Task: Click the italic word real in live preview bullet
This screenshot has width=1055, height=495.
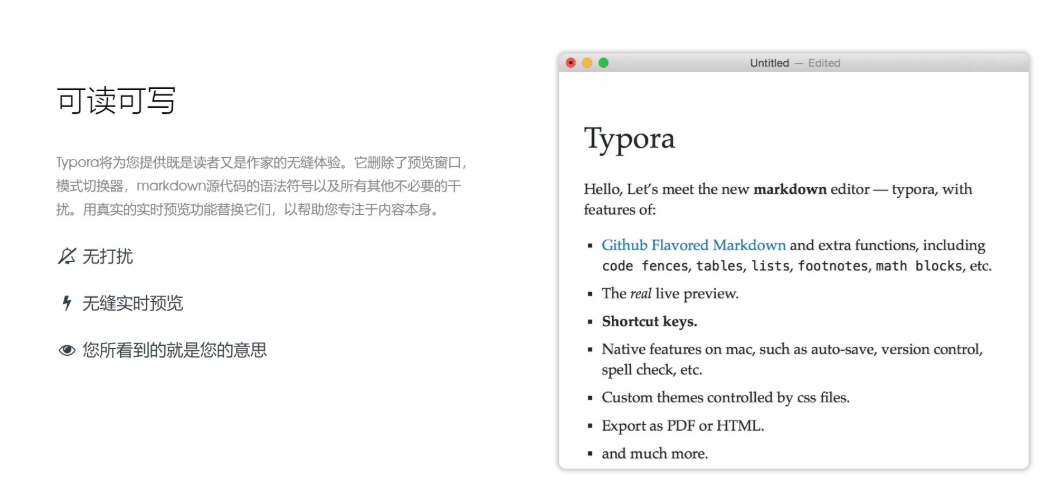Action: click(x=641, y=294)
